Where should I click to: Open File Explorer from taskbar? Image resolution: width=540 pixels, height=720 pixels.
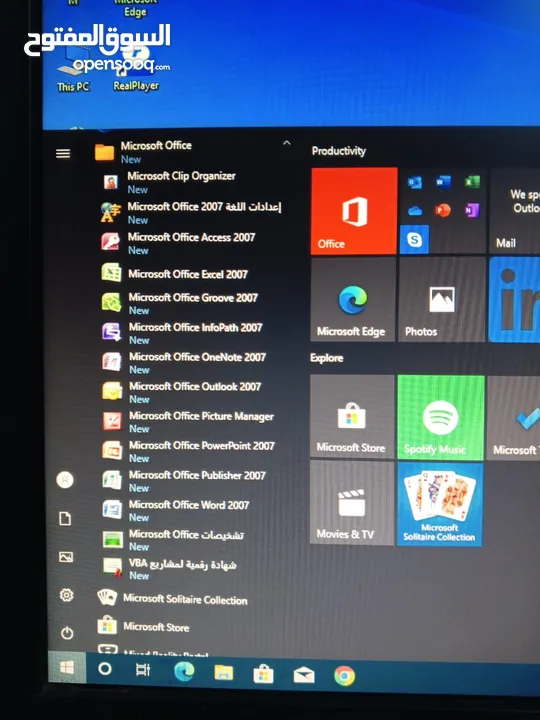coord(224,673)
